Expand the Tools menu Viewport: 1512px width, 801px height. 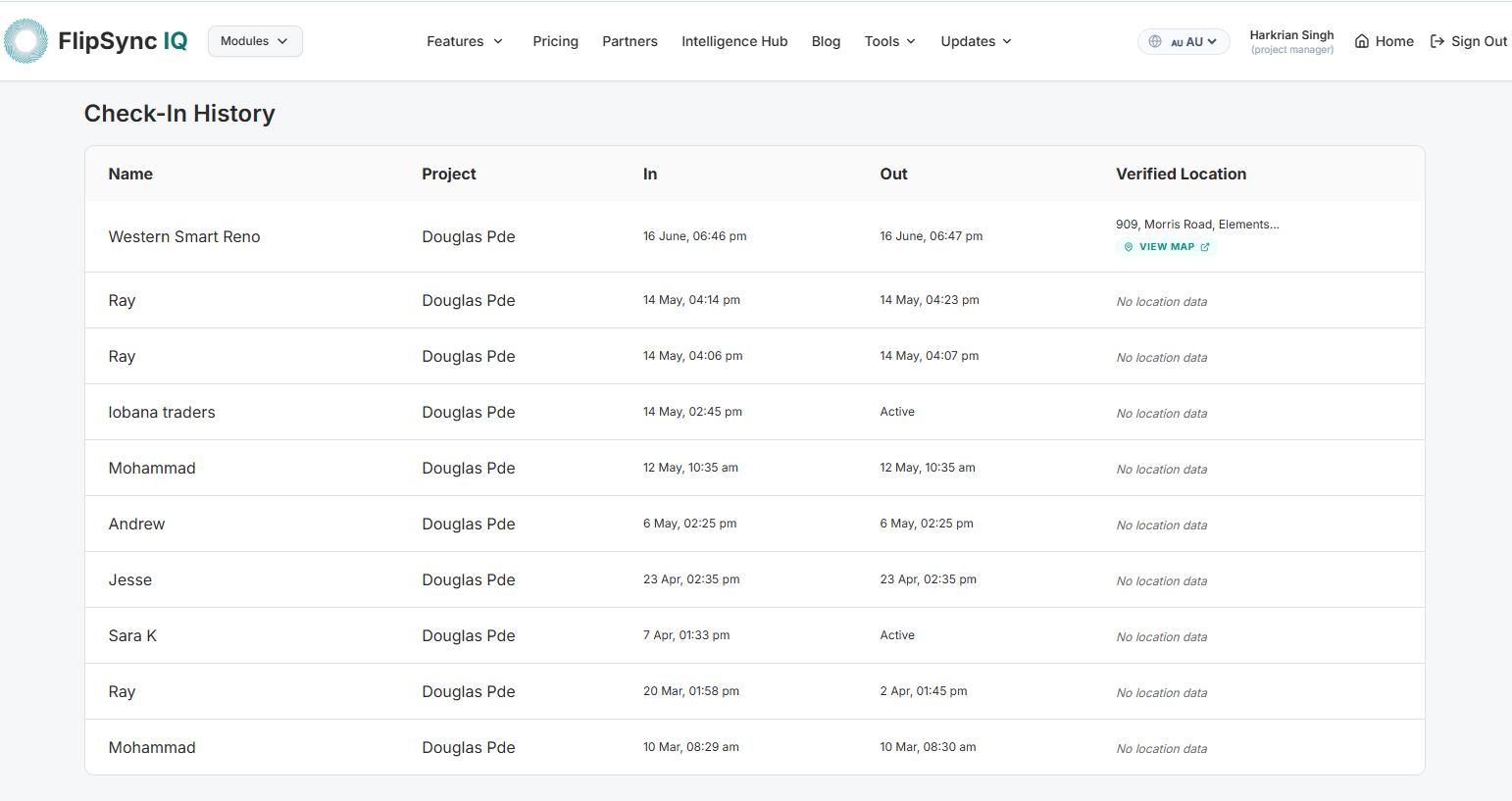click(x=890, y=41)
